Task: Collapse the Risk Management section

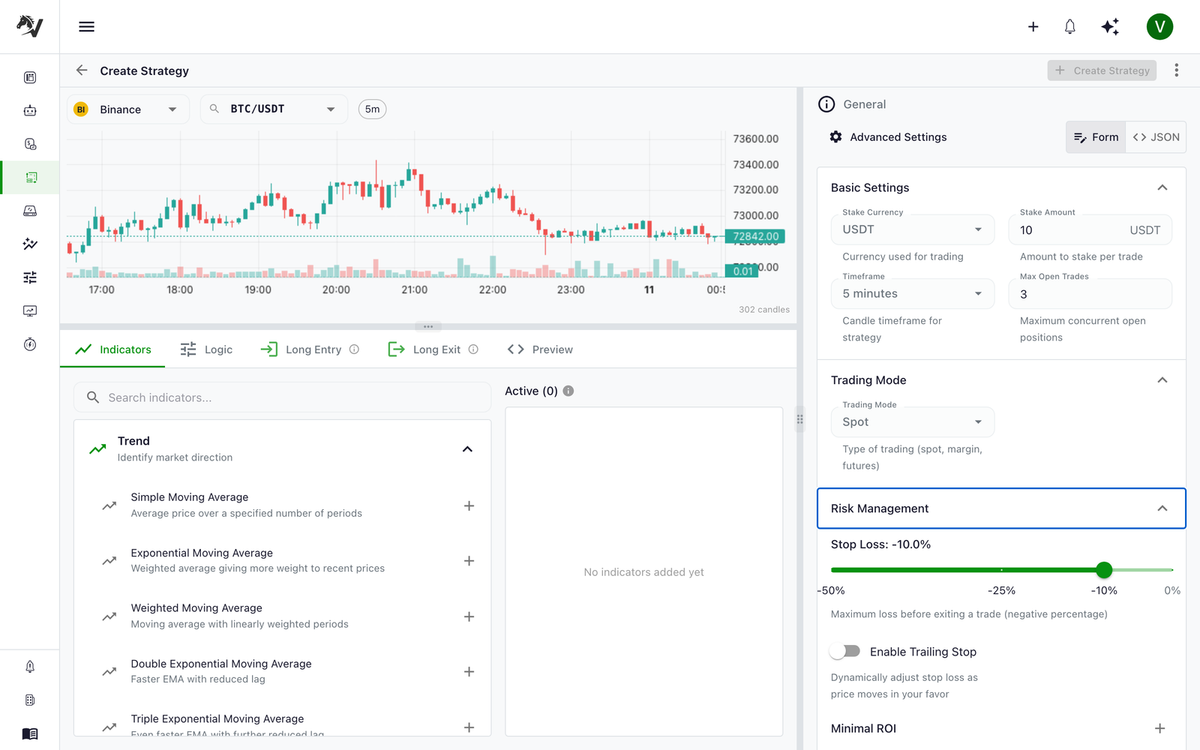Action: pyautogui.click(x=1162, y=508)
